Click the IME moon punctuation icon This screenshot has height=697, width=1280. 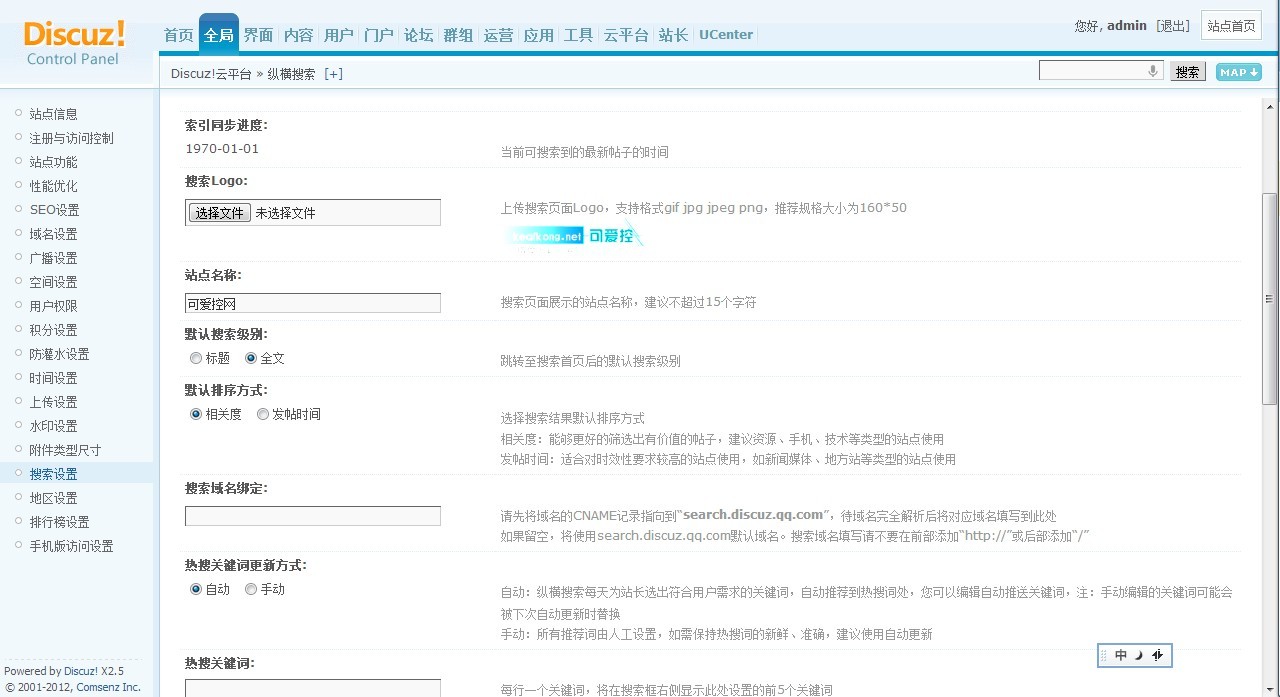[1138, 655]
